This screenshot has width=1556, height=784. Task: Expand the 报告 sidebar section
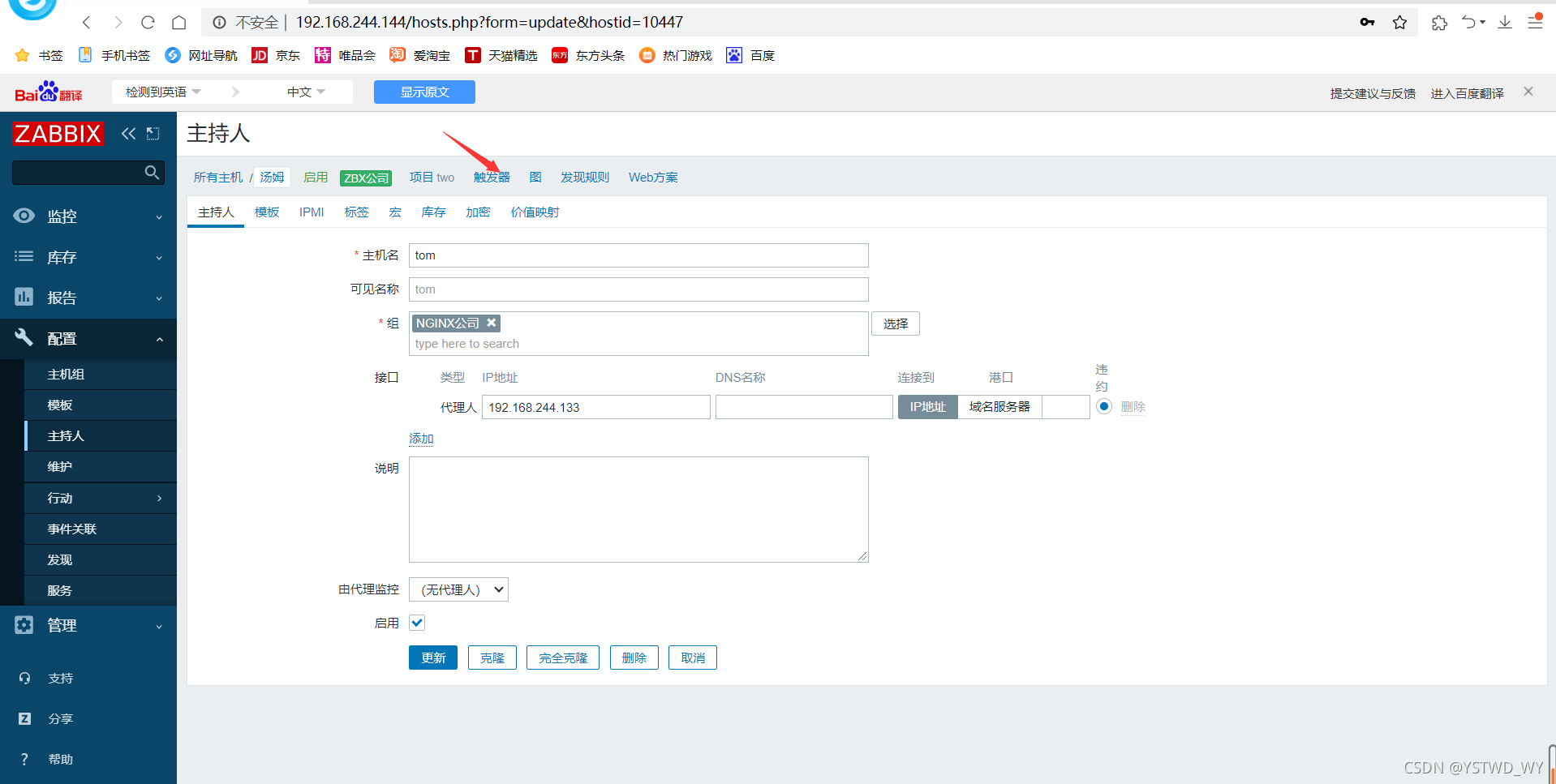click(159, 298)
